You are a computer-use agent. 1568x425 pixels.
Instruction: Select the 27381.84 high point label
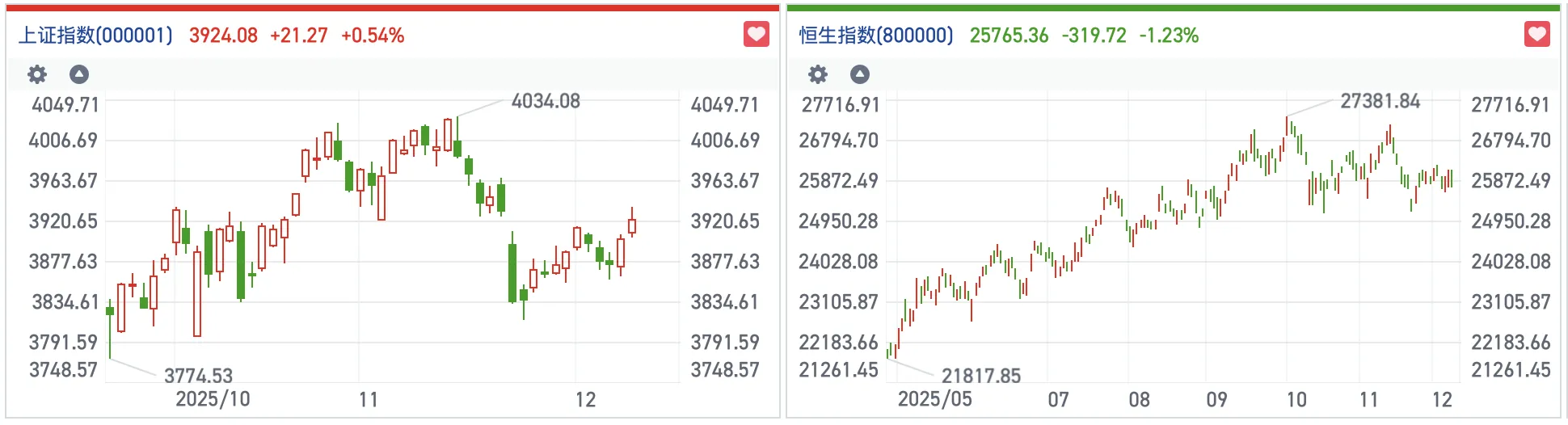(x=1380, y=101)
